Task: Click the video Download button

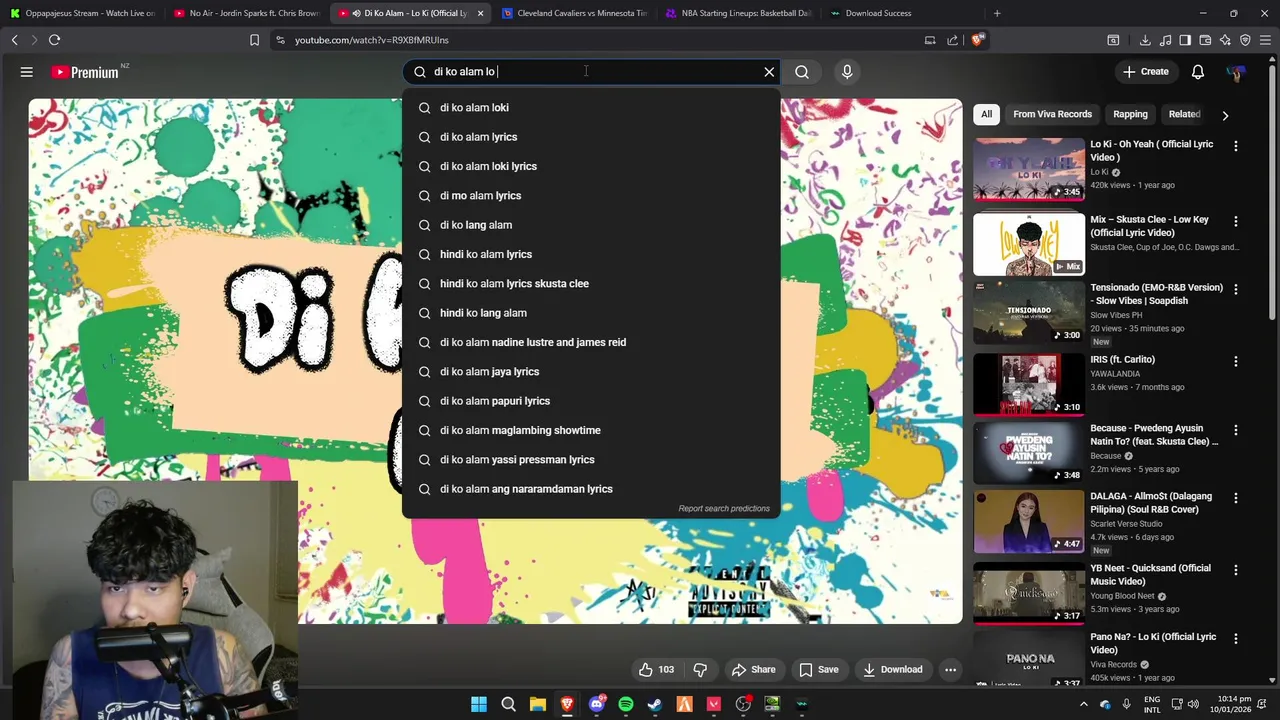Action: [892, 670]
